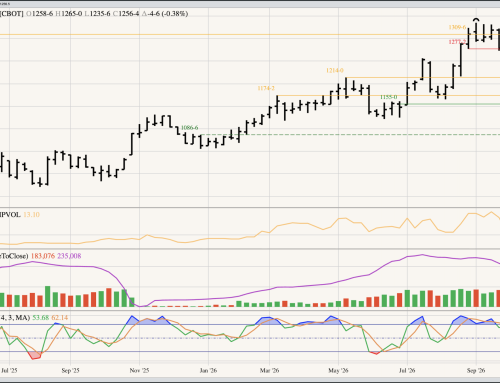Select the high price H1265-0

coord(68,14)
